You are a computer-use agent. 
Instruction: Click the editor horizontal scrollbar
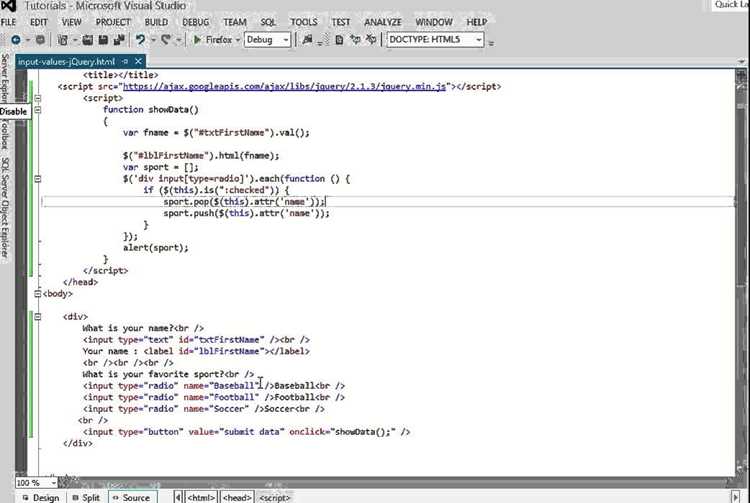coord(397,482)
